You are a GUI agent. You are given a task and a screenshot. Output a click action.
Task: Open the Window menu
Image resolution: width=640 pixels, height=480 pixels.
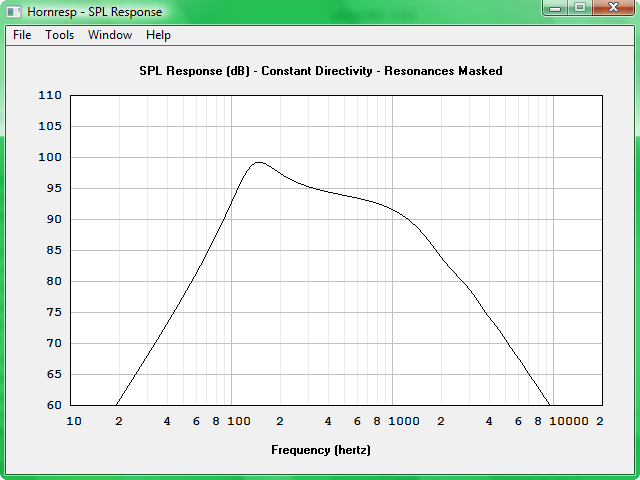(x=110, y=35)
